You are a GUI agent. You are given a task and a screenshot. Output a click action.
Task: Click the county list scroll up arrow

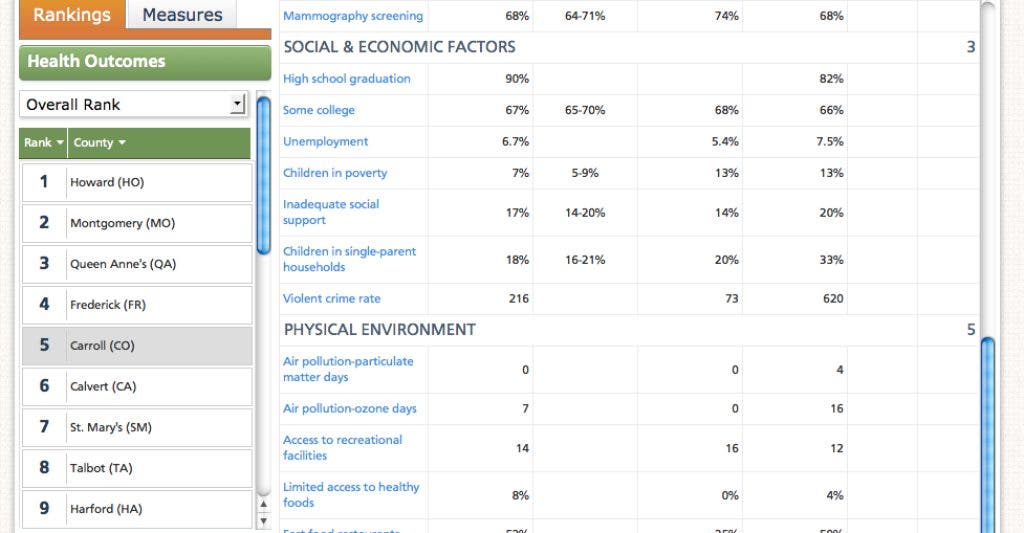[264, 504]
